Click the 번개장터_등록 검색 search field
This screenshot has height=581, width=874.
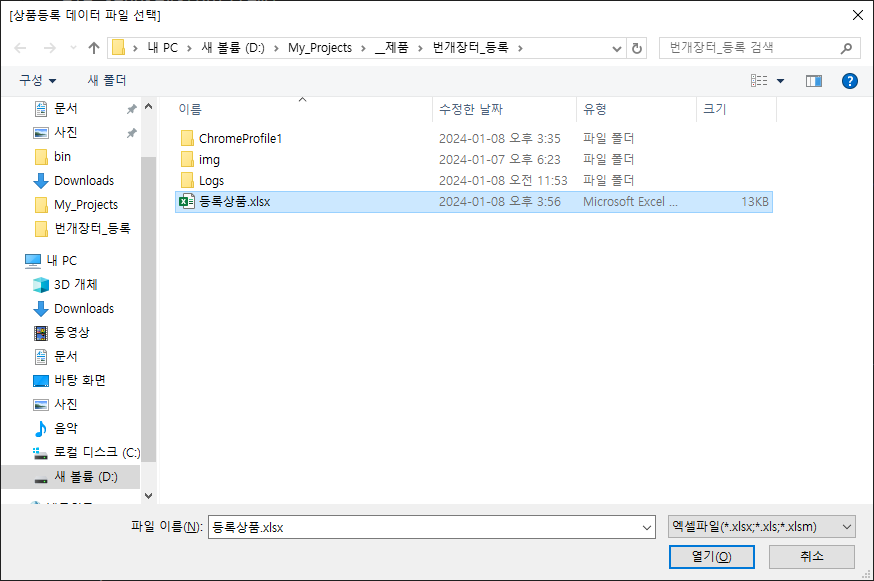click(x=750, y=48)
